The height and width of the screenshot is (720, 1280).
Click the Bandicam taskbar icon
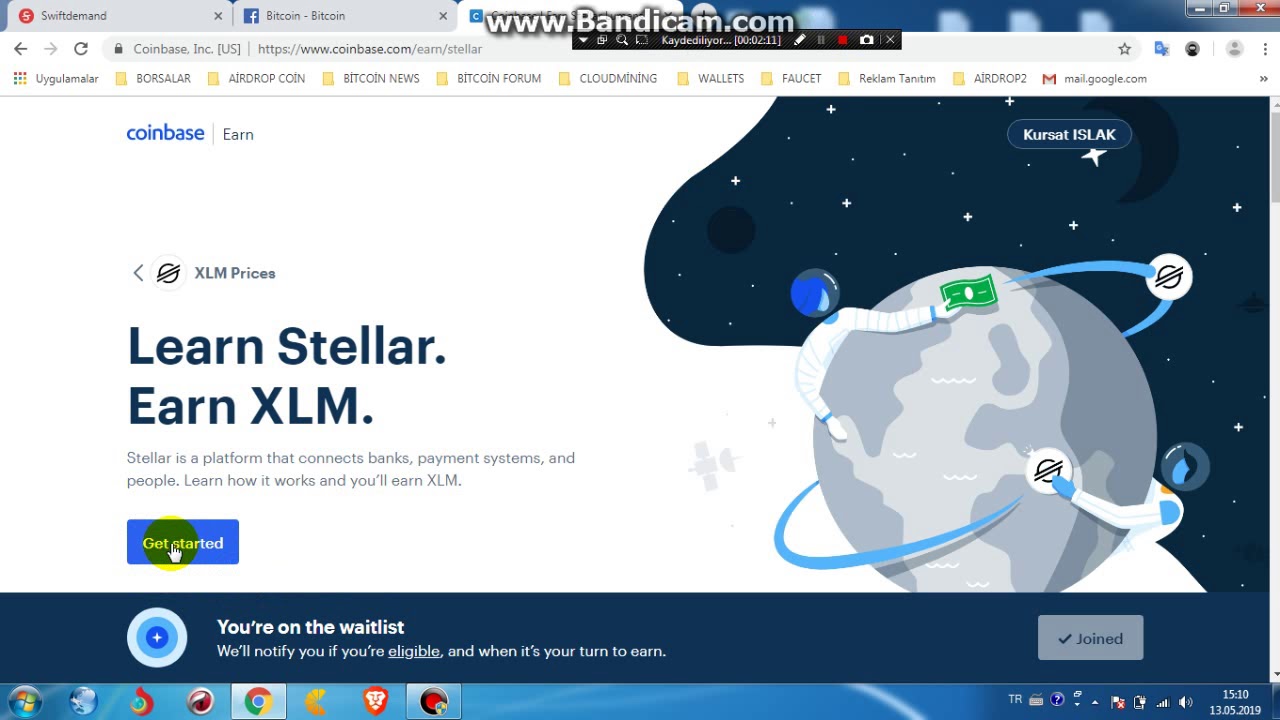tap(434, 702)
